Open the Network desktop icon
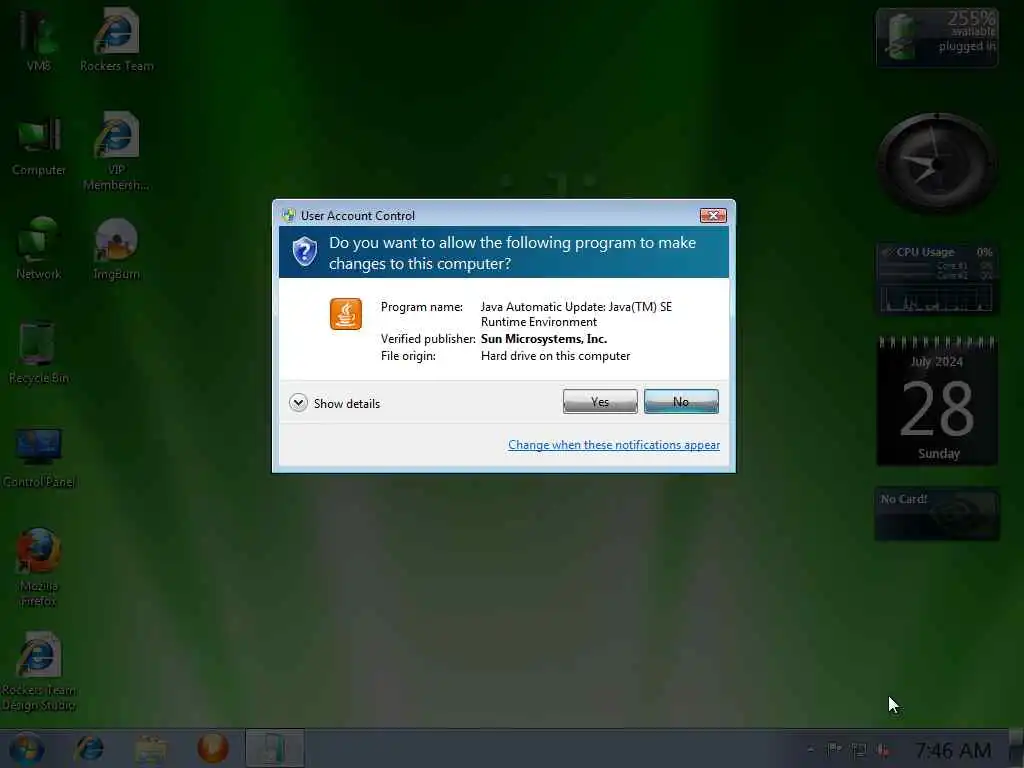Viewport: 1024px width, 768px height. [39, 248]
